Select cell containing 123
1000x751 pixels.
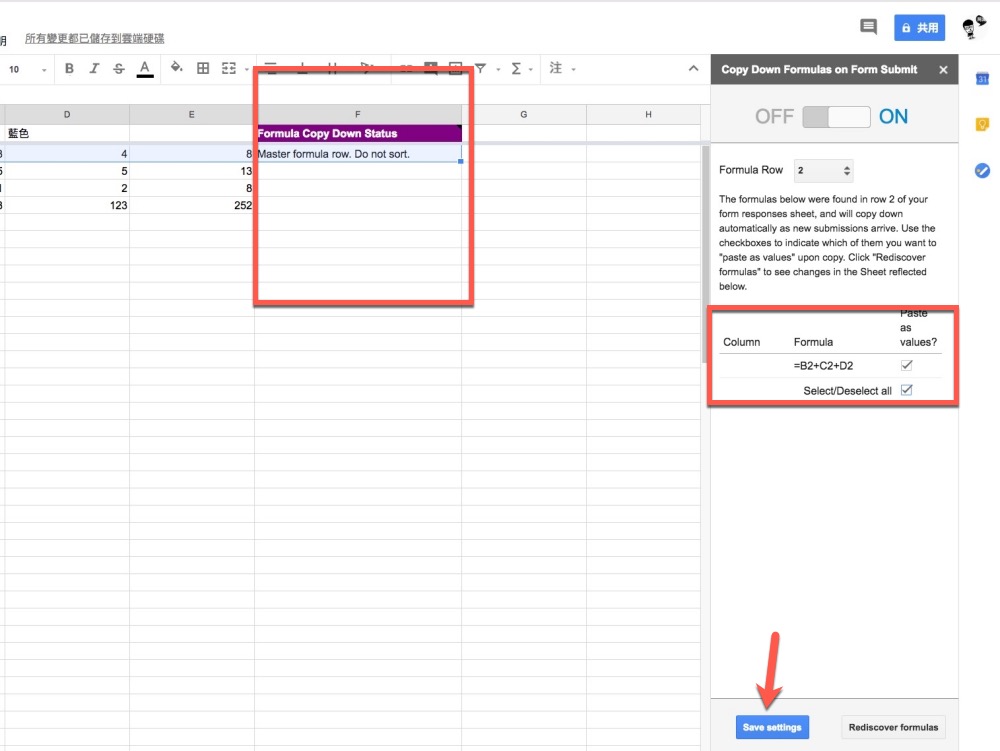click(67, 205)
